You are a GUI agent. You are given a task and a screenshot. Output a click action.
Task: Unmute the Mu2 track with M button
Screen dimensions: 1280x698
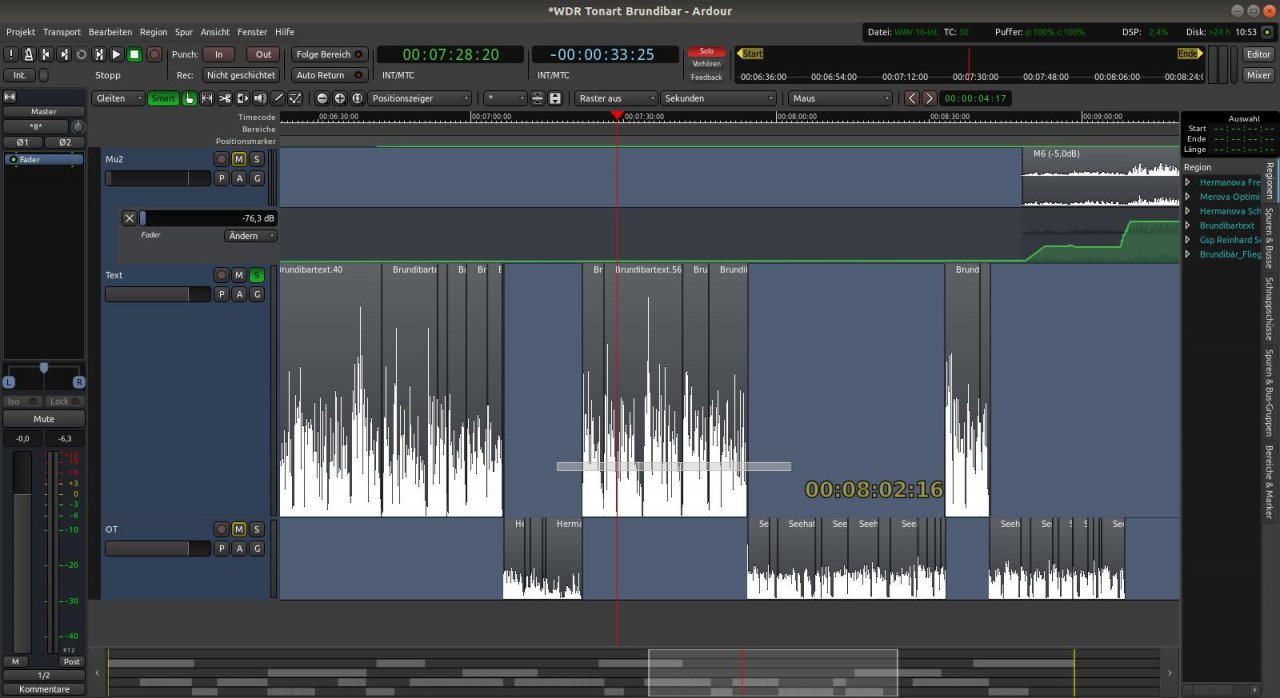239,159
